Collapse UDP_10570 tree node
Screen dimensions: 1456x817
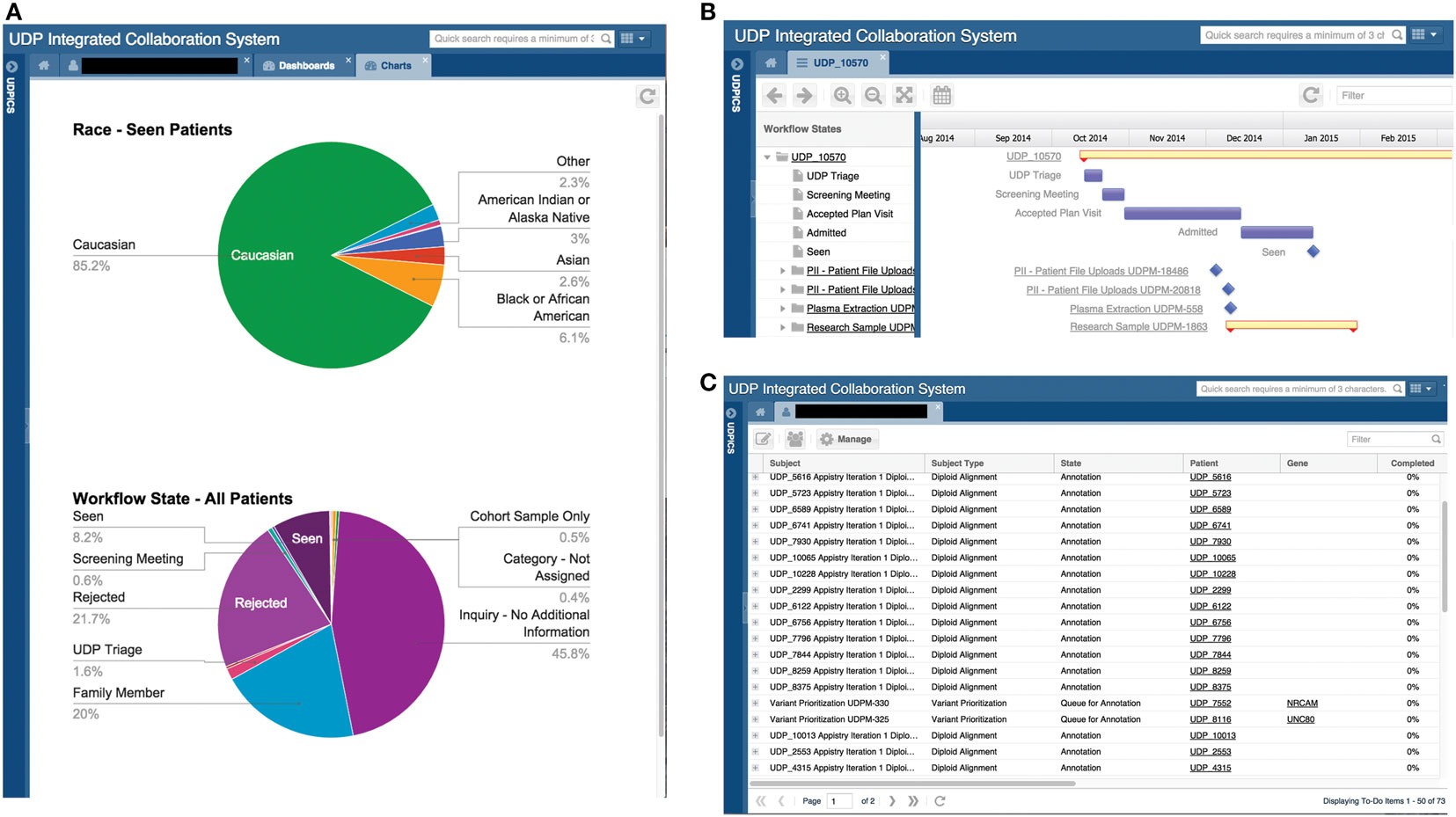coord(767,157)
